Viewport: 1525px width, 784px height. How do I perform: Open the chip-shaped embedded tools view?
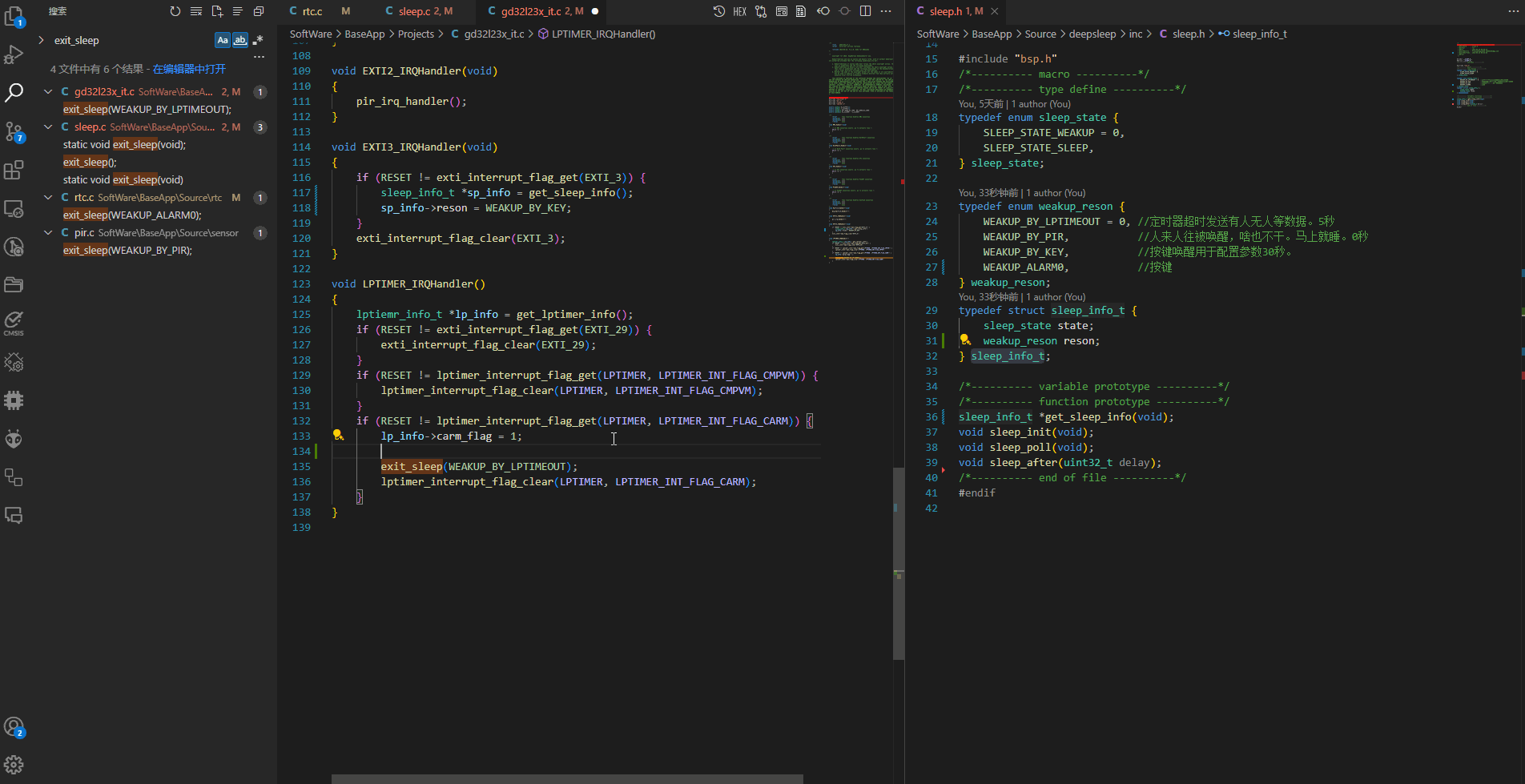14,400
